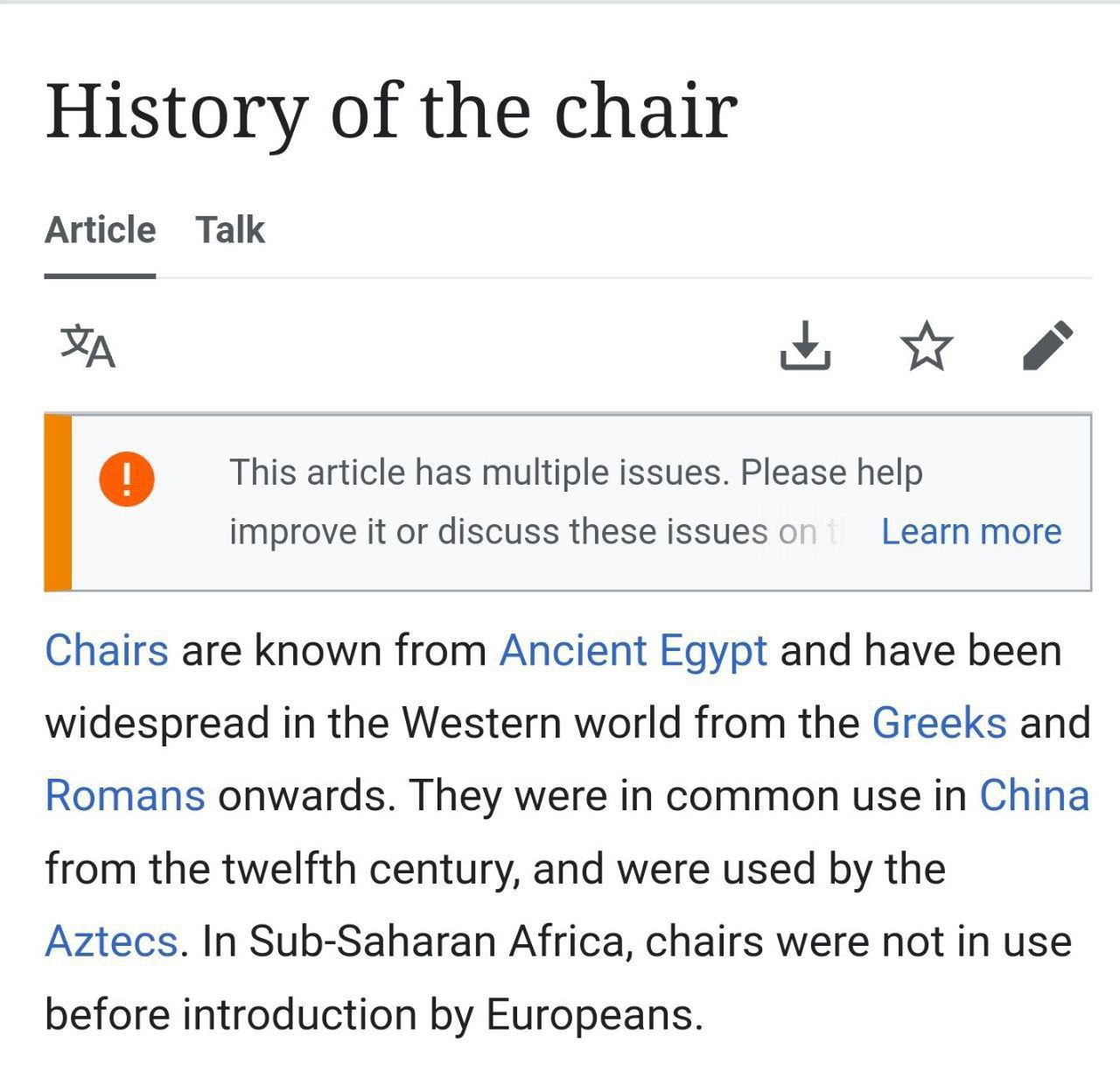This screenshot has width=1120, height=1071.
Task: Switch to the Talk tab
Action: click(230, 230)
